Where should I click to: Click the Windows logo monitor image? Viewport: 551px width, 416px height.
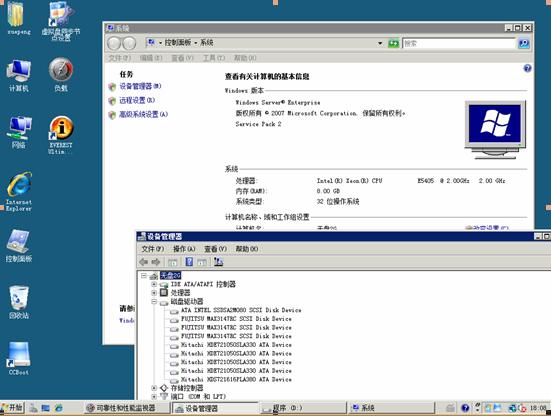pos(495,130)
